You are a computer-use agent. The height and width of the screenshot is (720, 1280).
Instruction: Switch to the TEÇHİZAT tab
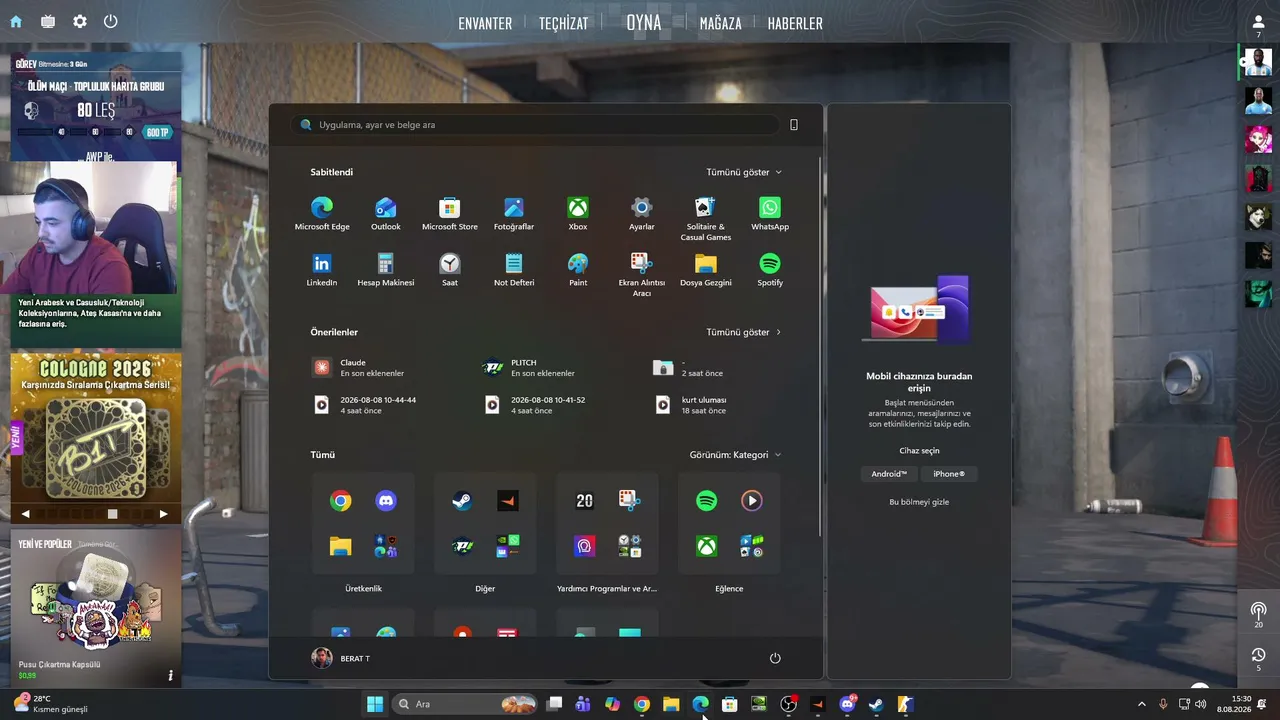[x=564, y=23]
